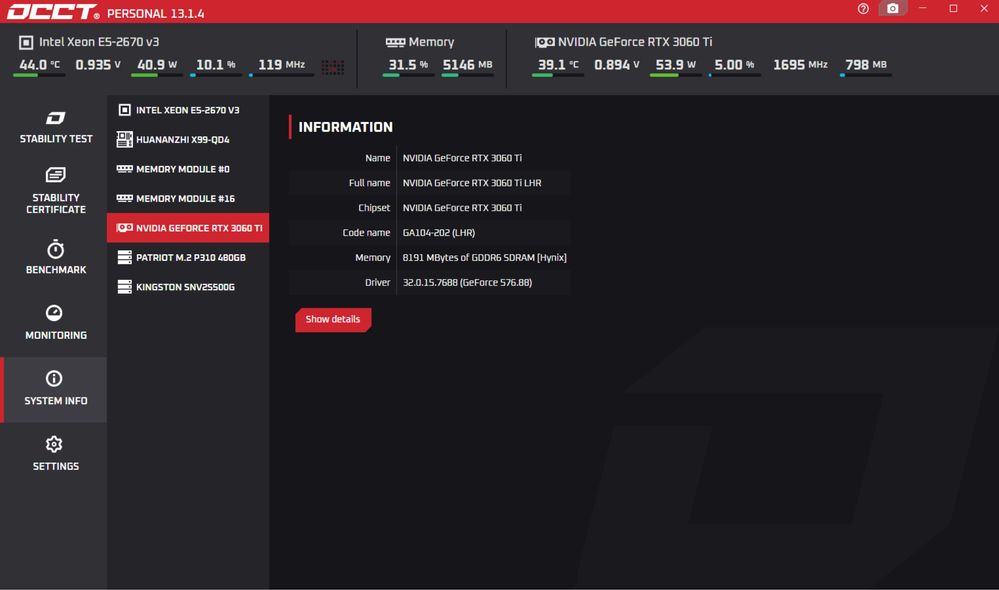Click the CPU voltage 0.935 V reading

coord(98,65)
